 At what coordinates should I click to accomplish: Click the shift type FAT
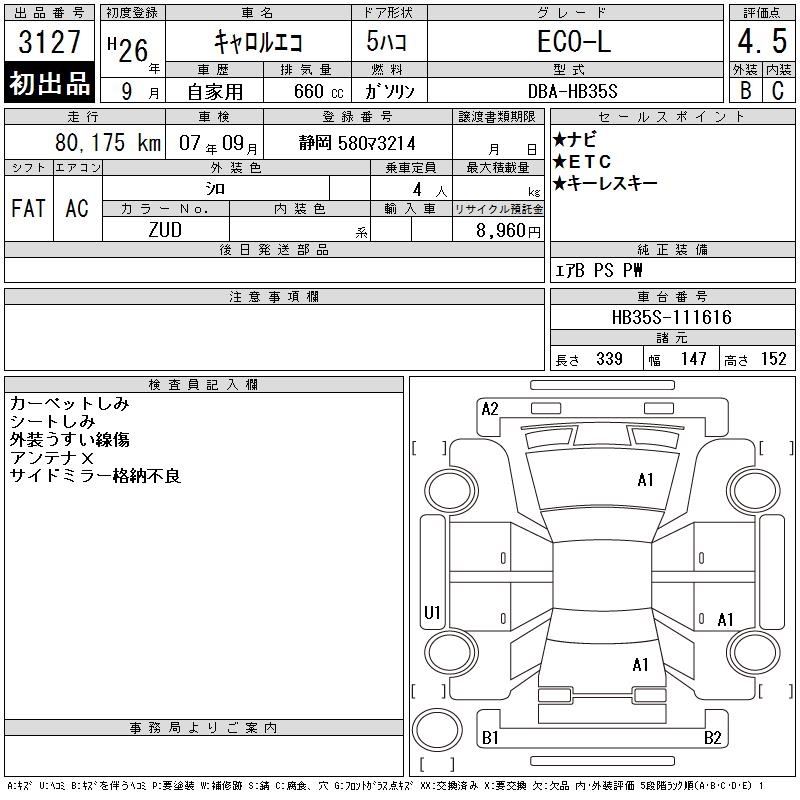tap(28, 208)
